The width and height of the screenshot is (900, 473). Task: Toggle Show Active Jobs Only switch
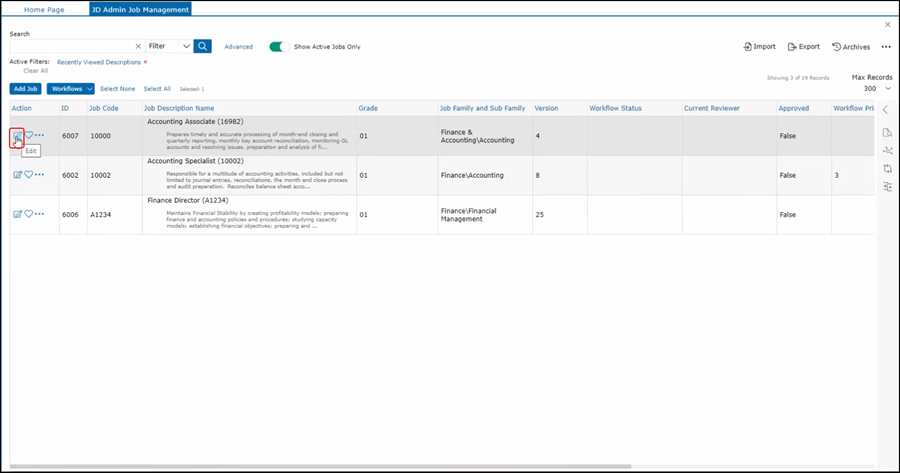279,46
